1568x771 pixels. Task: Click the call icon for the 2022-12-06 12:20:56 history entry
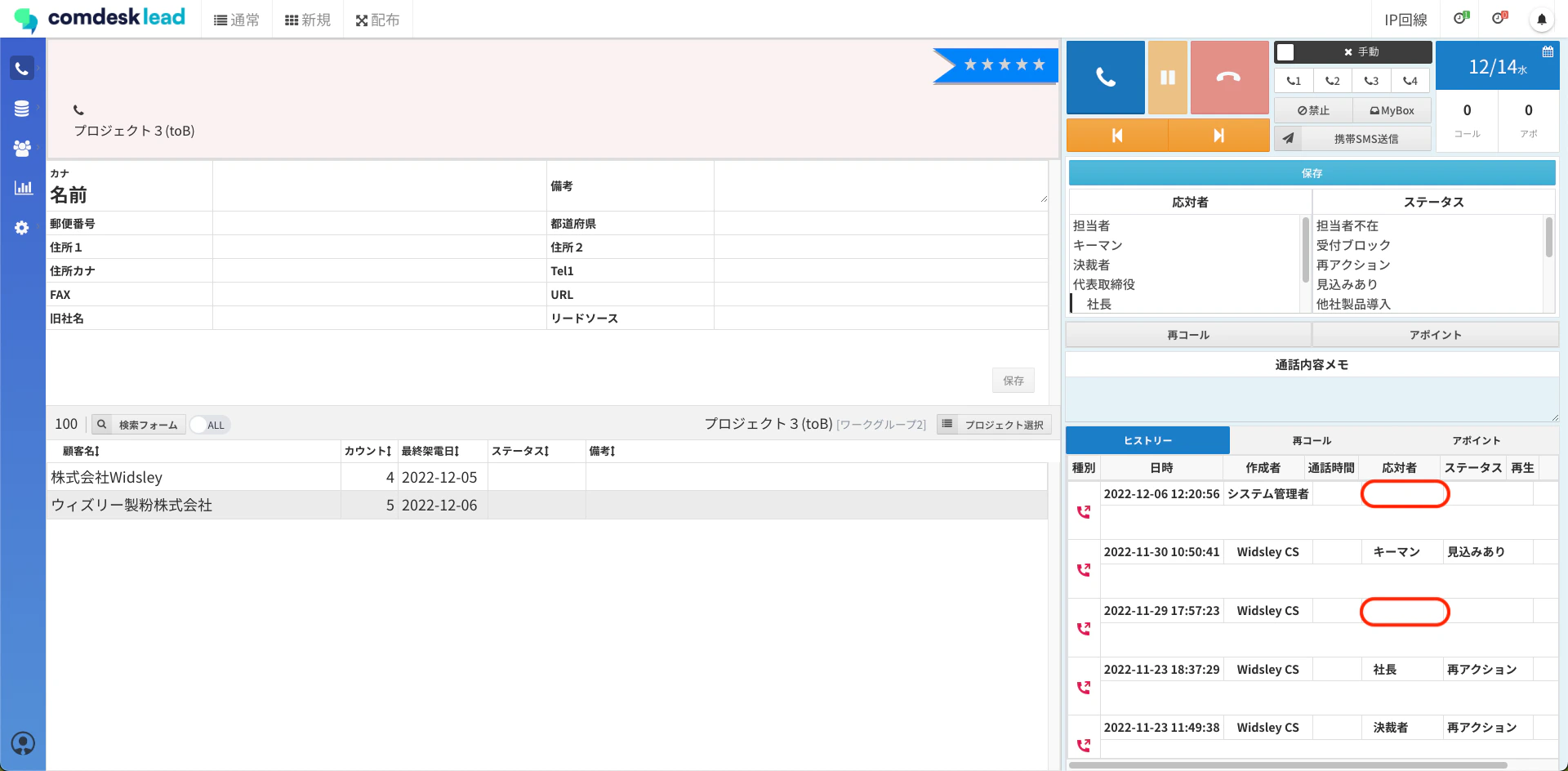pos(1084,512)
